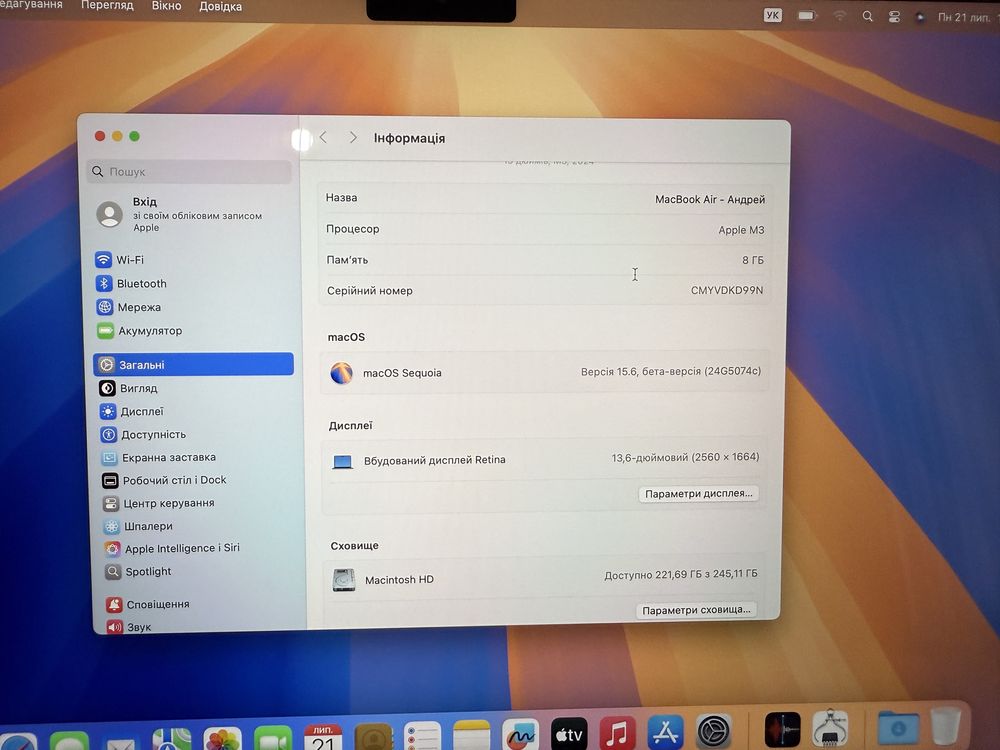Image resolution: width=1000 pixels, height=750 pixels.
Task: Open Reminders from the Dock
Action: 422,737
